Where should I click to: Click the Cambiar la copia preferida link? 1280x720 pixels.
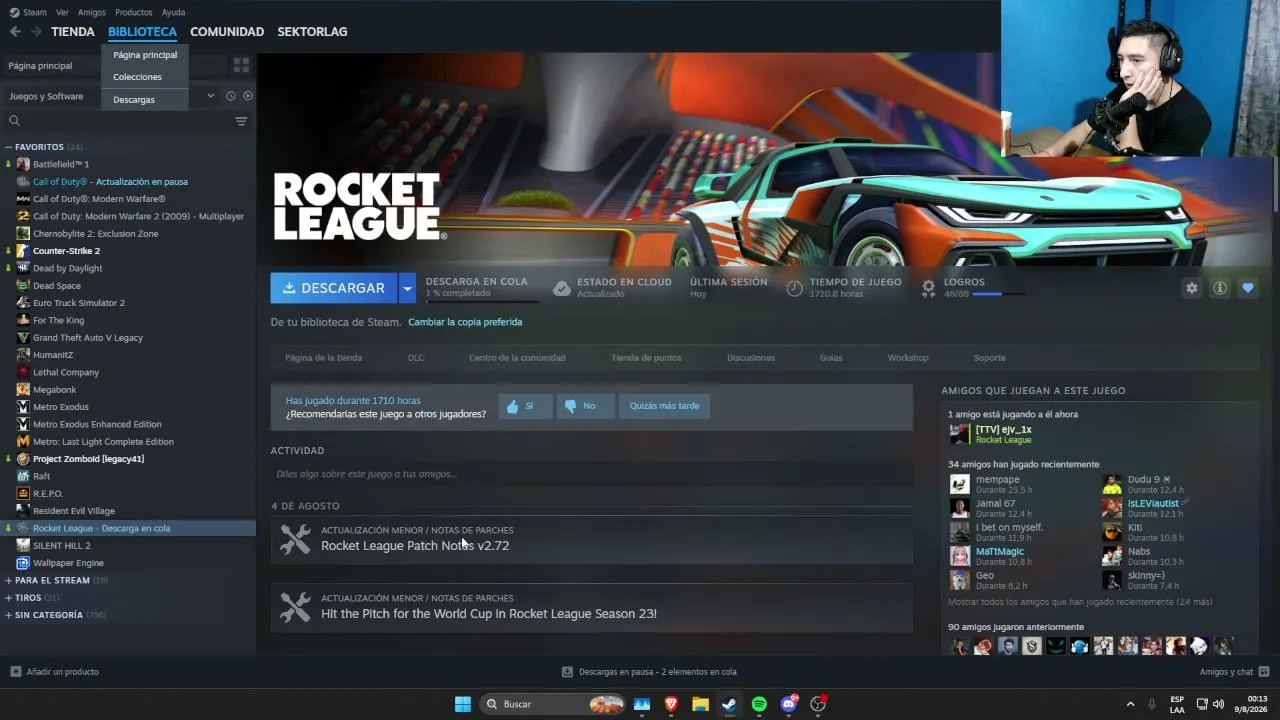pos(465,322)
